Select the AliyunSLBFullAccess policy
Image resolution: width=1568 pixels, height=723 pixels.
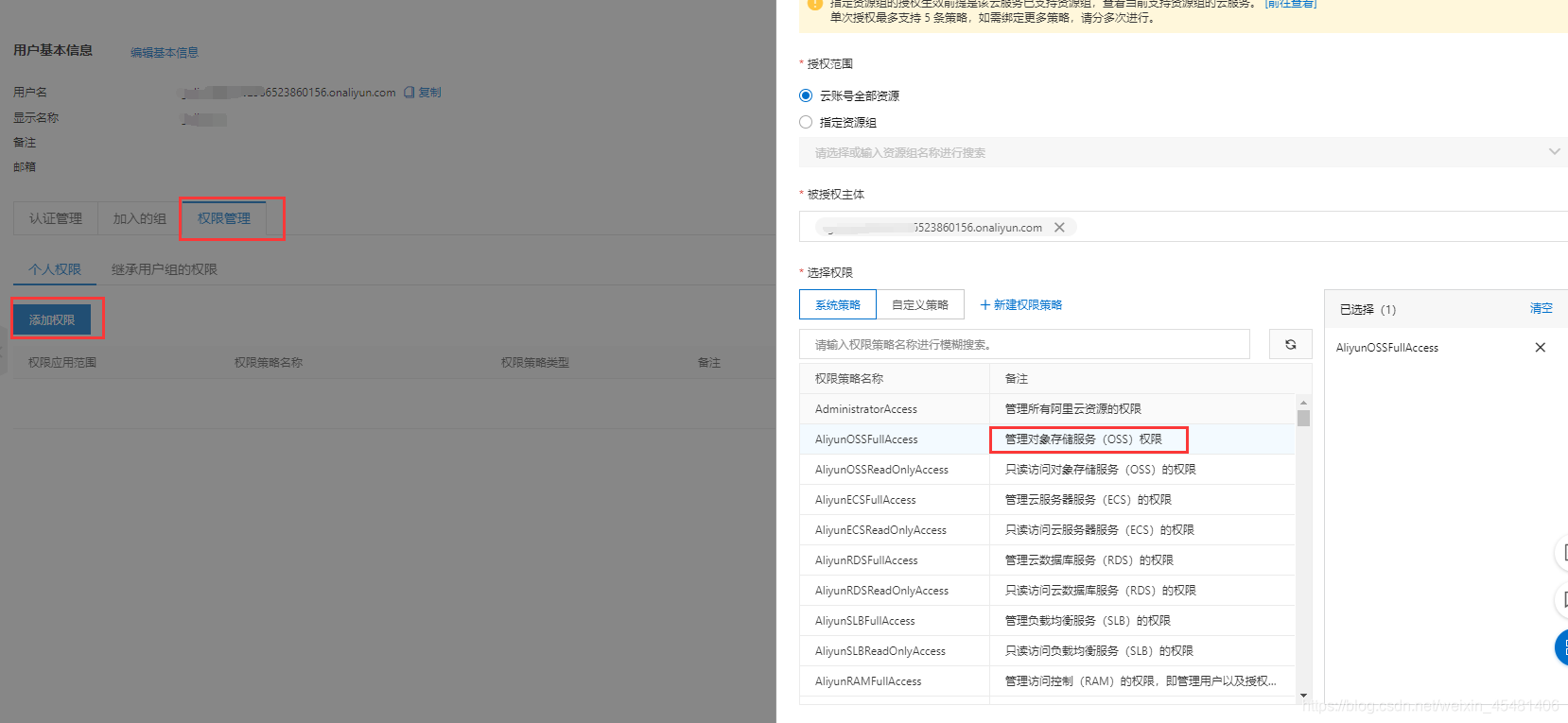(x=1047, y=621)
